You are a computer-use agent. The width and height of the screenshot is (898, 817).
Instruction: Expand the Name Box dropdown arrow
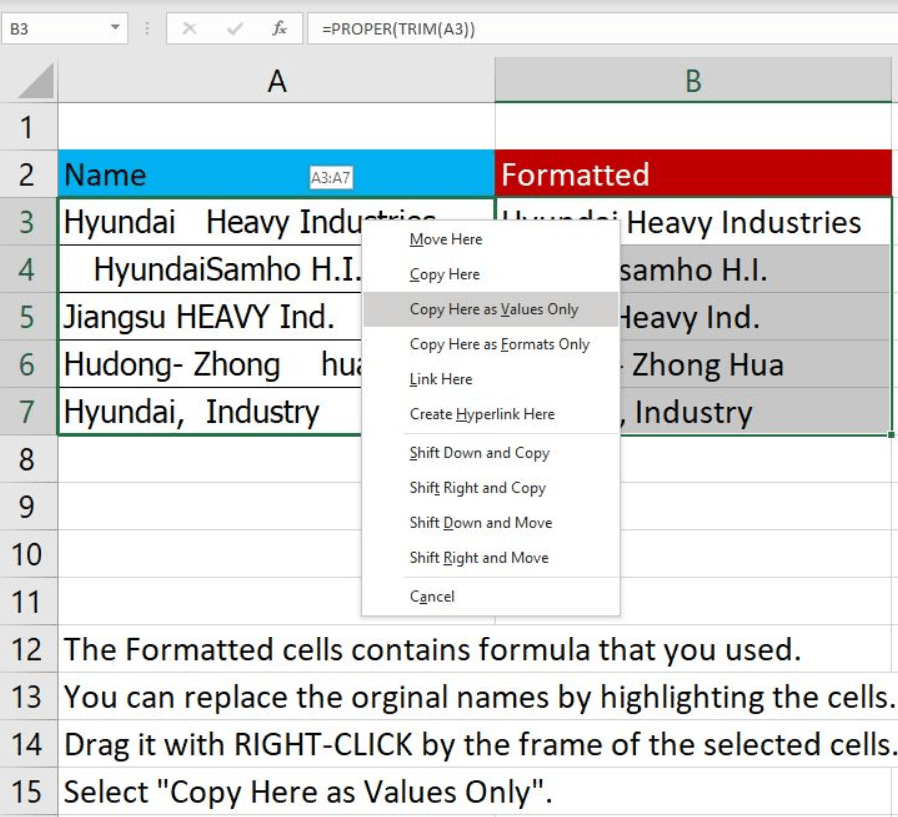point(116,29)
